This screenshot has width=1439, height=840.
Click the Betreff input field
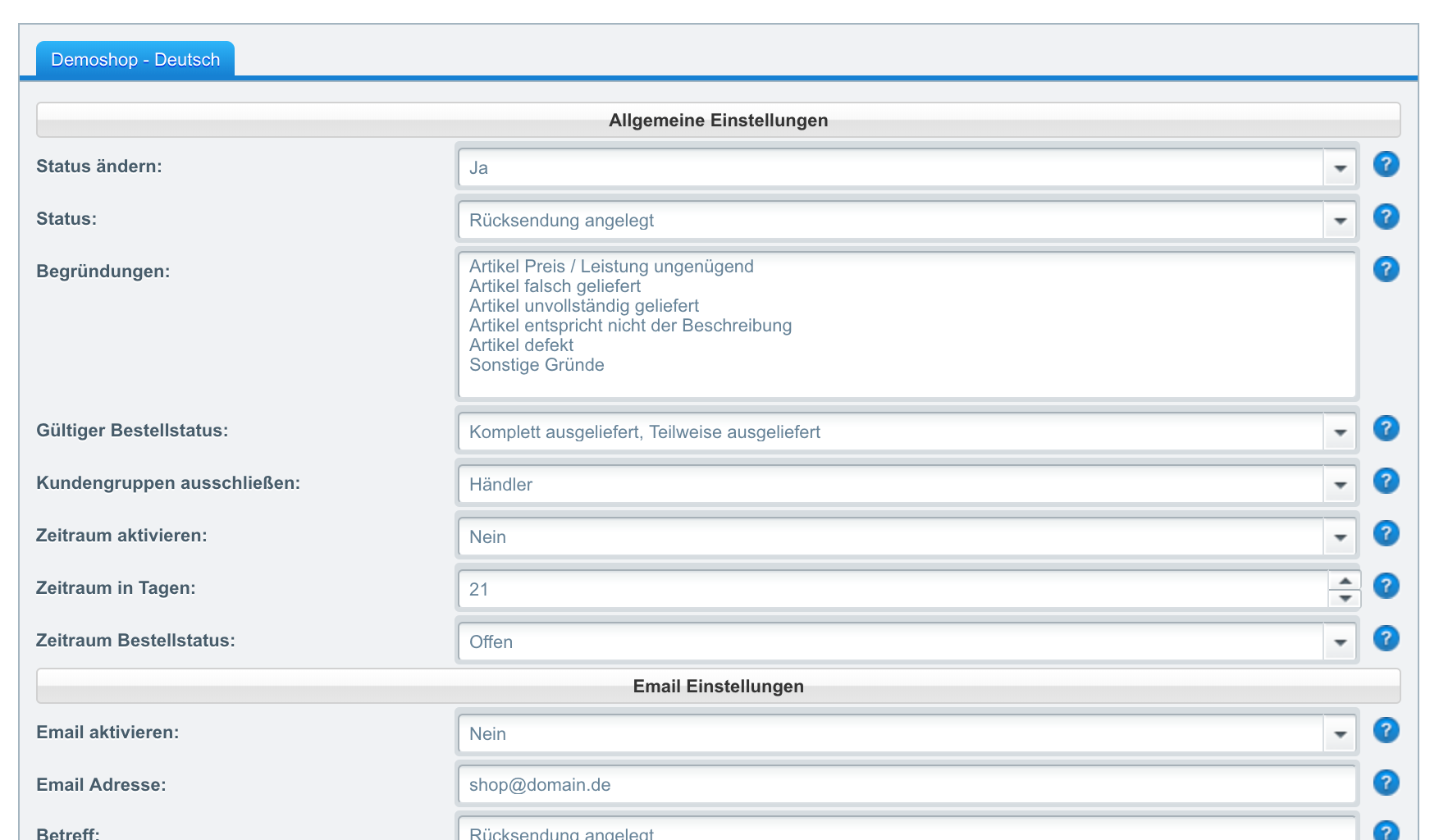coord(907,829)
